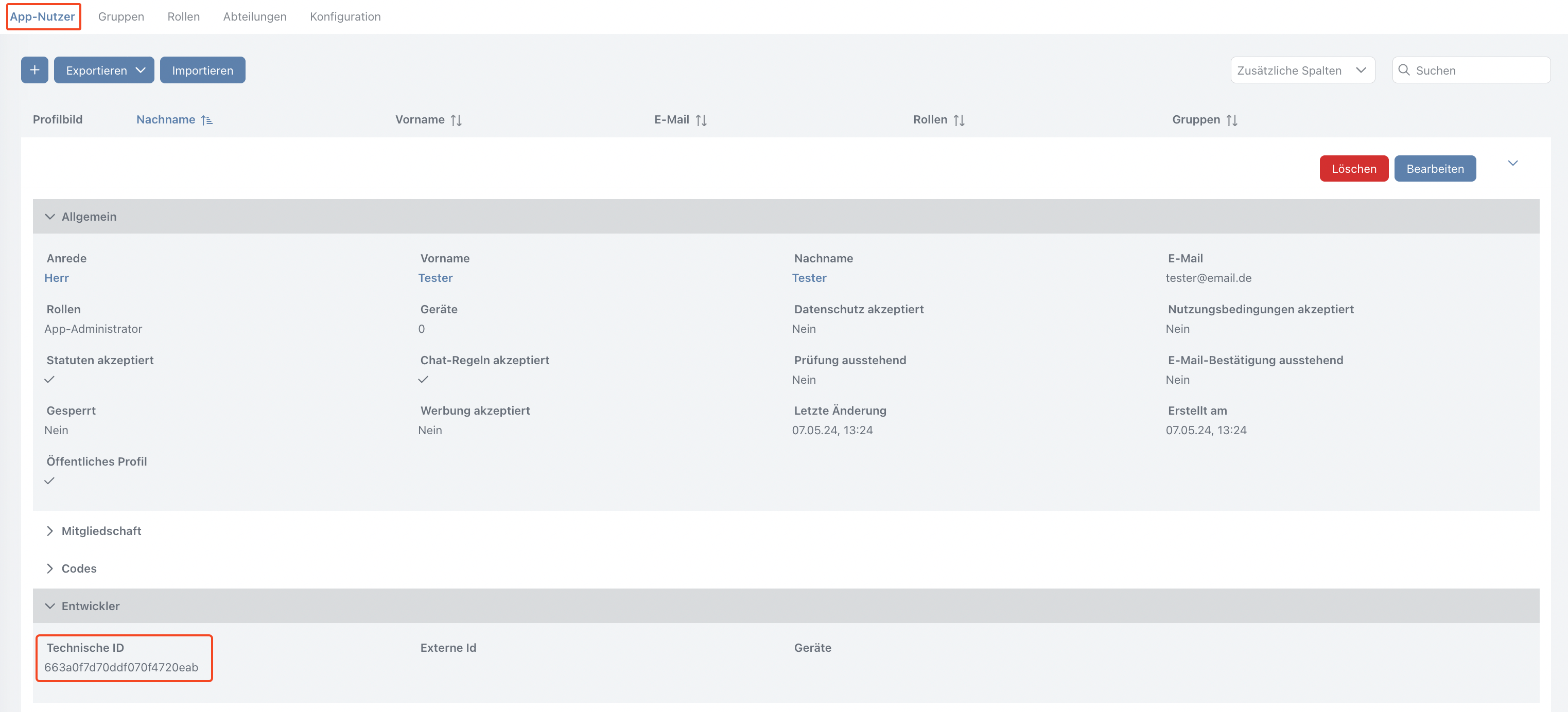1568x712 pixels.
Task: Click the Chat-Regeln akzeptiert checkmark
Action: 424,379
